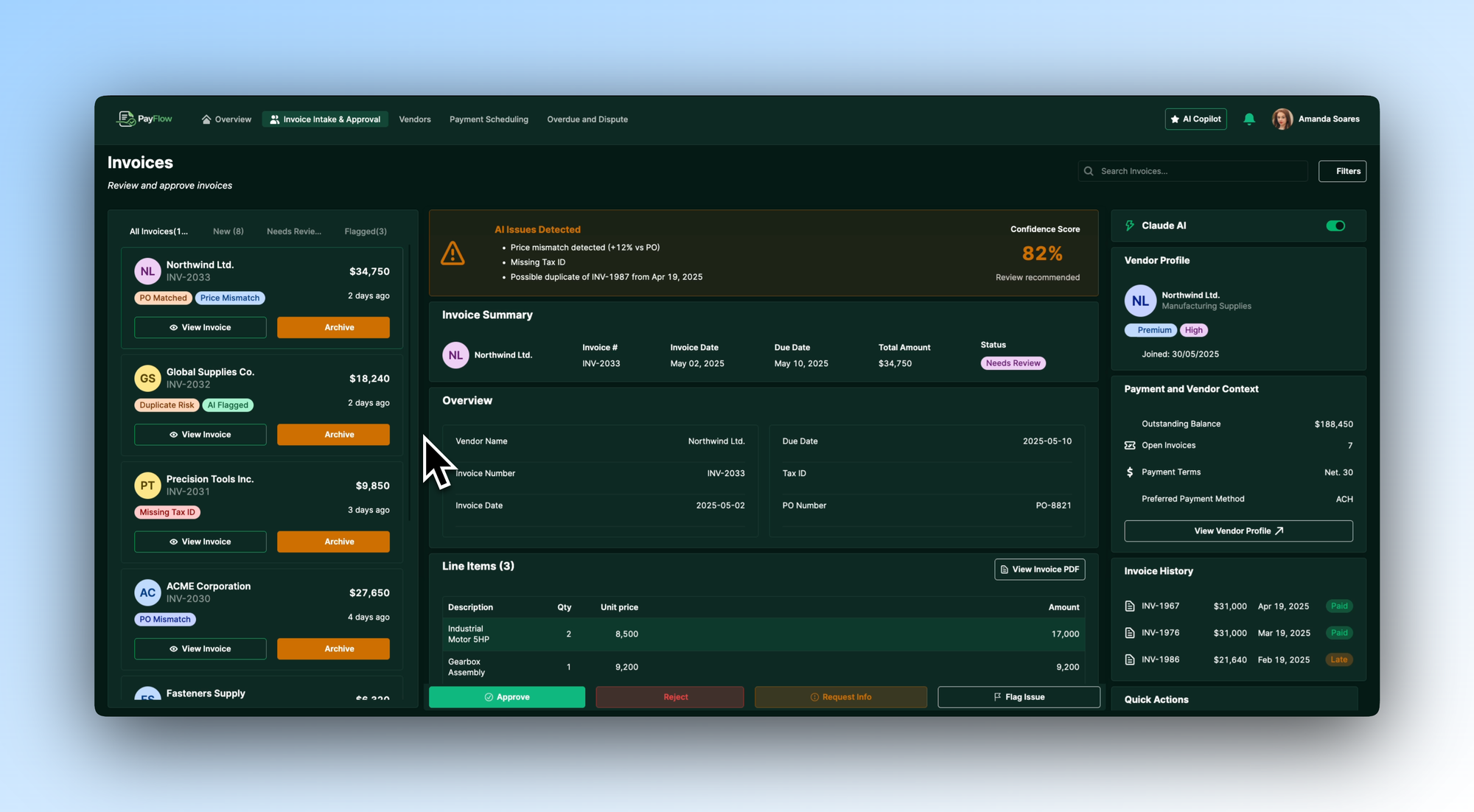Image resolution: width=1474 pixels, height=812 pixels.
Task: Click the Missing Tax ID tag
Action: pos(167,512)
